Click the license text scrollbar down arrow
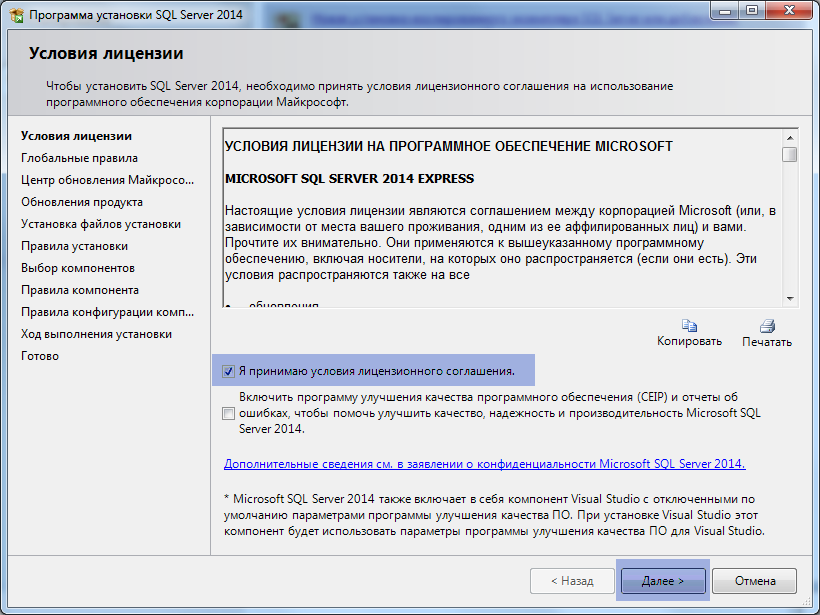Screen dimensions: 820x615 pyautogui.click(x=790, y=299)
